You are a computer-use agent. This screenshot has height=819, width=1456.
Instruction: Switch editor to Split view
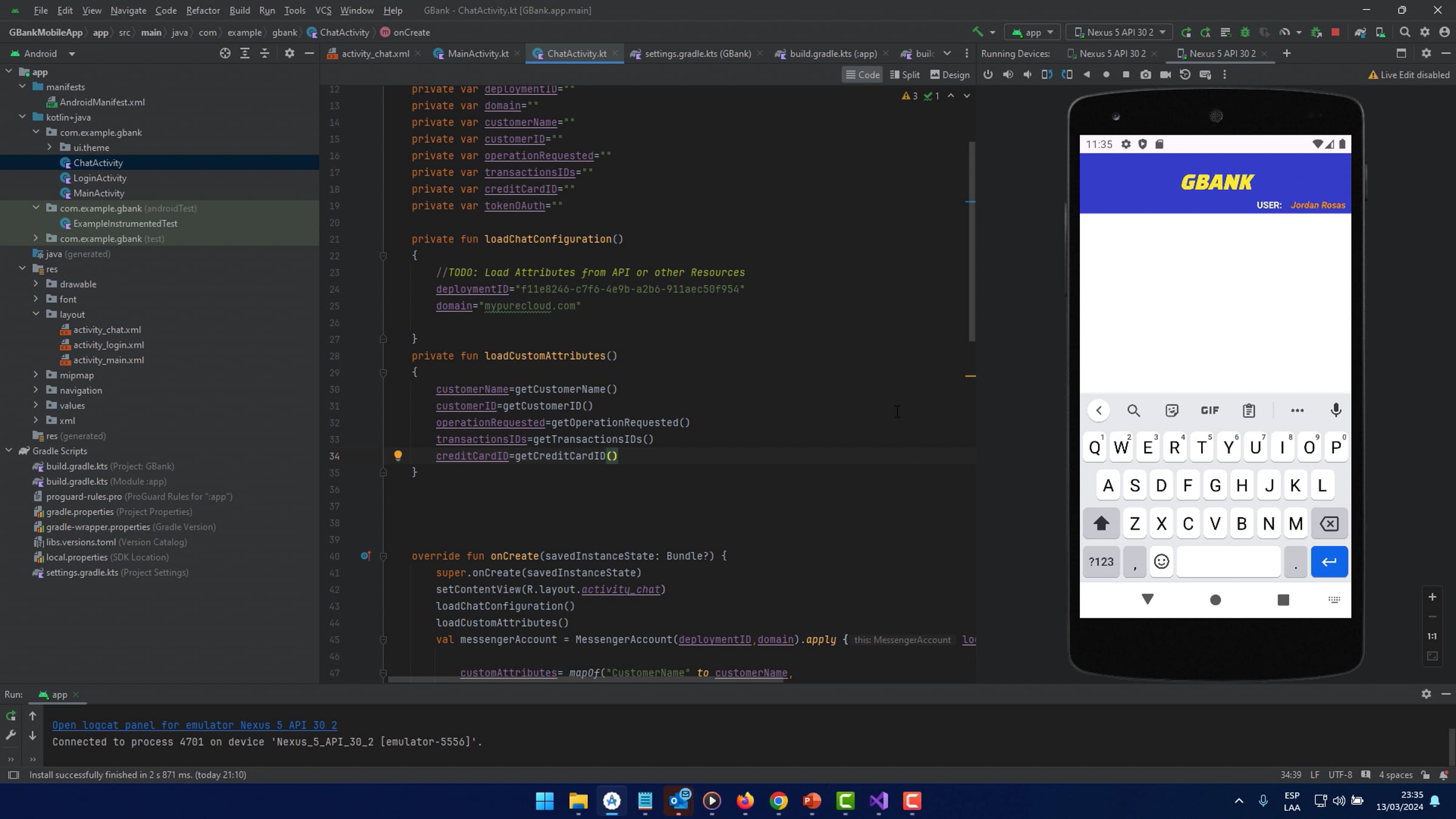[905, 74]
